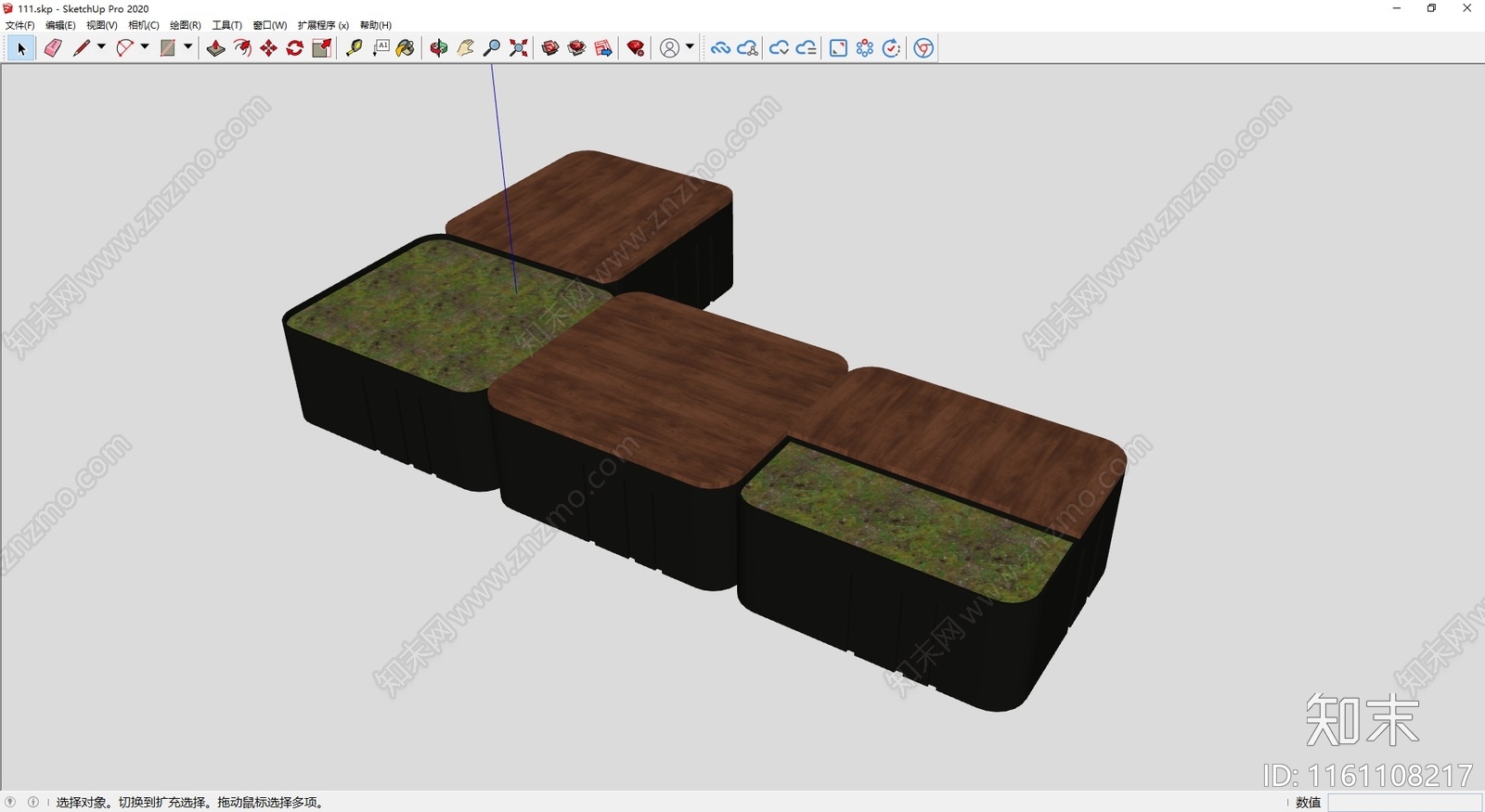The height and width of the screenshot is (812, 1485).
Task: Select the Scale tool
Action: coord(322,48)
